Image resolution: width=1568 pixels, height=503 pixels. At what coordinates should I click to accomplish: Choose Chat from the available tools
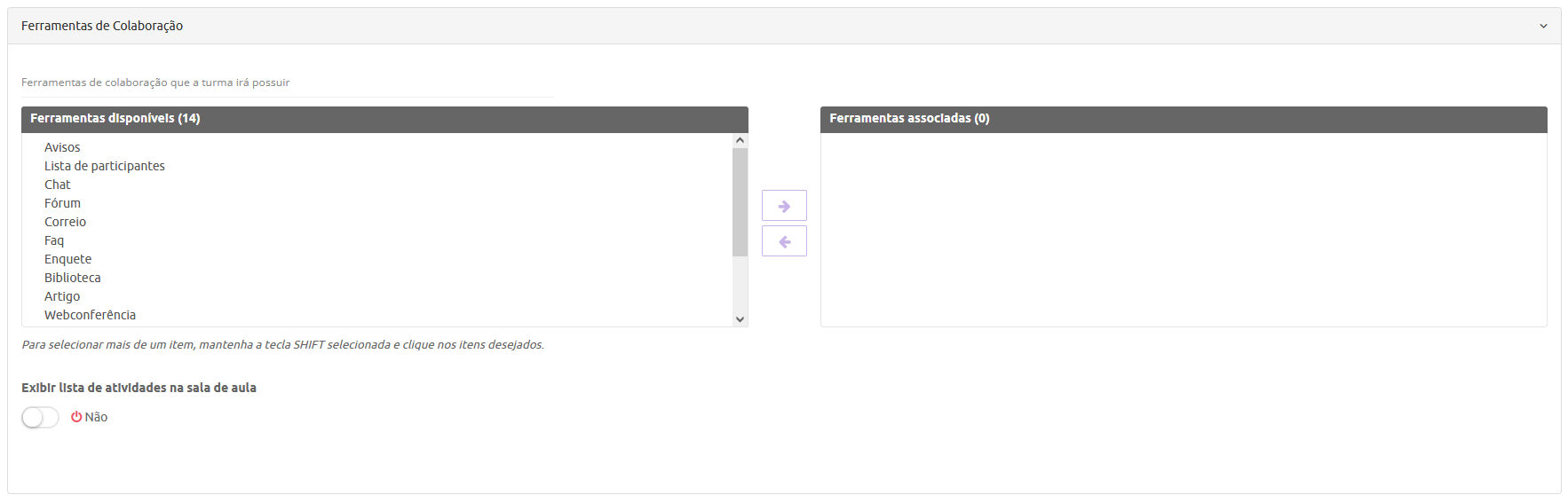point(58,185)
